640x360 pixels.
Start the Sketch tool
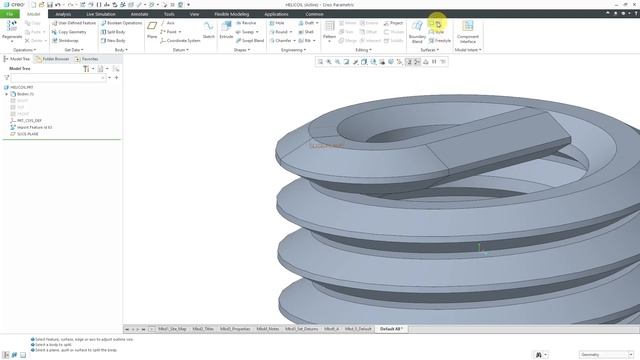pyautogui.click(x=209, y=30)
